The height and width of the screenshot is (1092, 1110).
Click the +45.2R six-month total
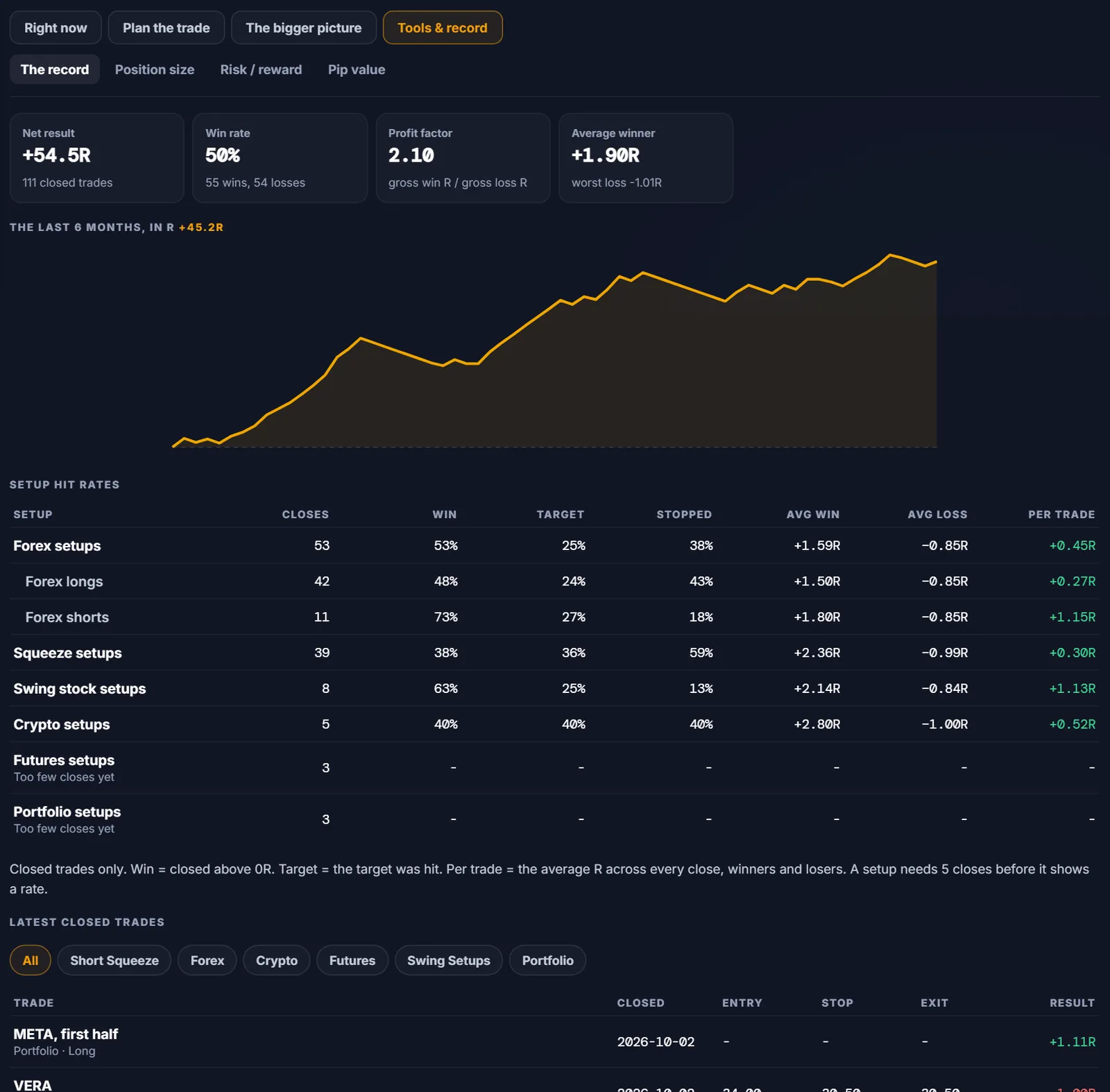pyautogui.click(x=201, y=227)
